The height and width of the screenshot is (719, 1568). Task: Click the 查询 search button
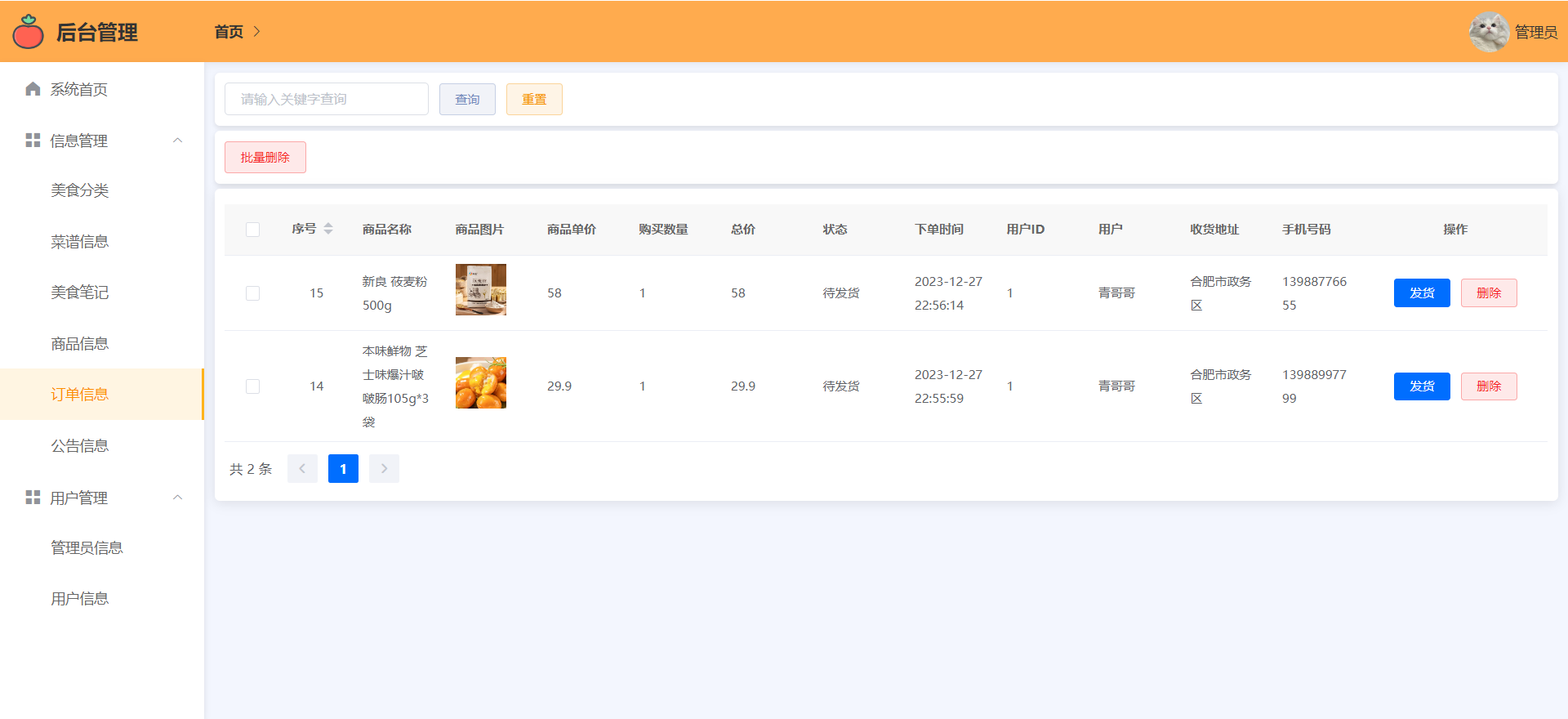click(467, 99)
